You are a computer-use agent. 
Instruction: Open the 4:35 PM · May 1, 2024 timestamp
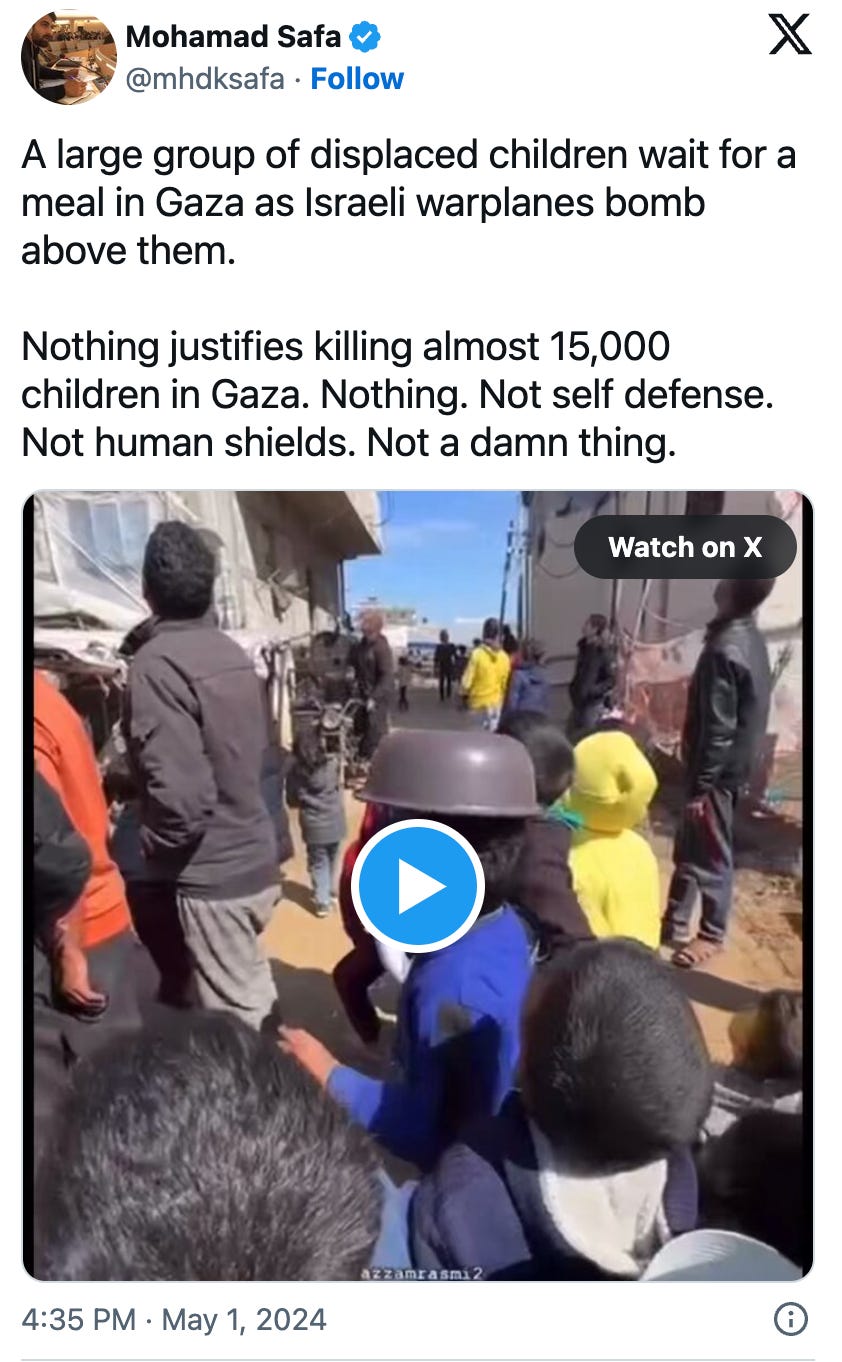coord(174,1319)
